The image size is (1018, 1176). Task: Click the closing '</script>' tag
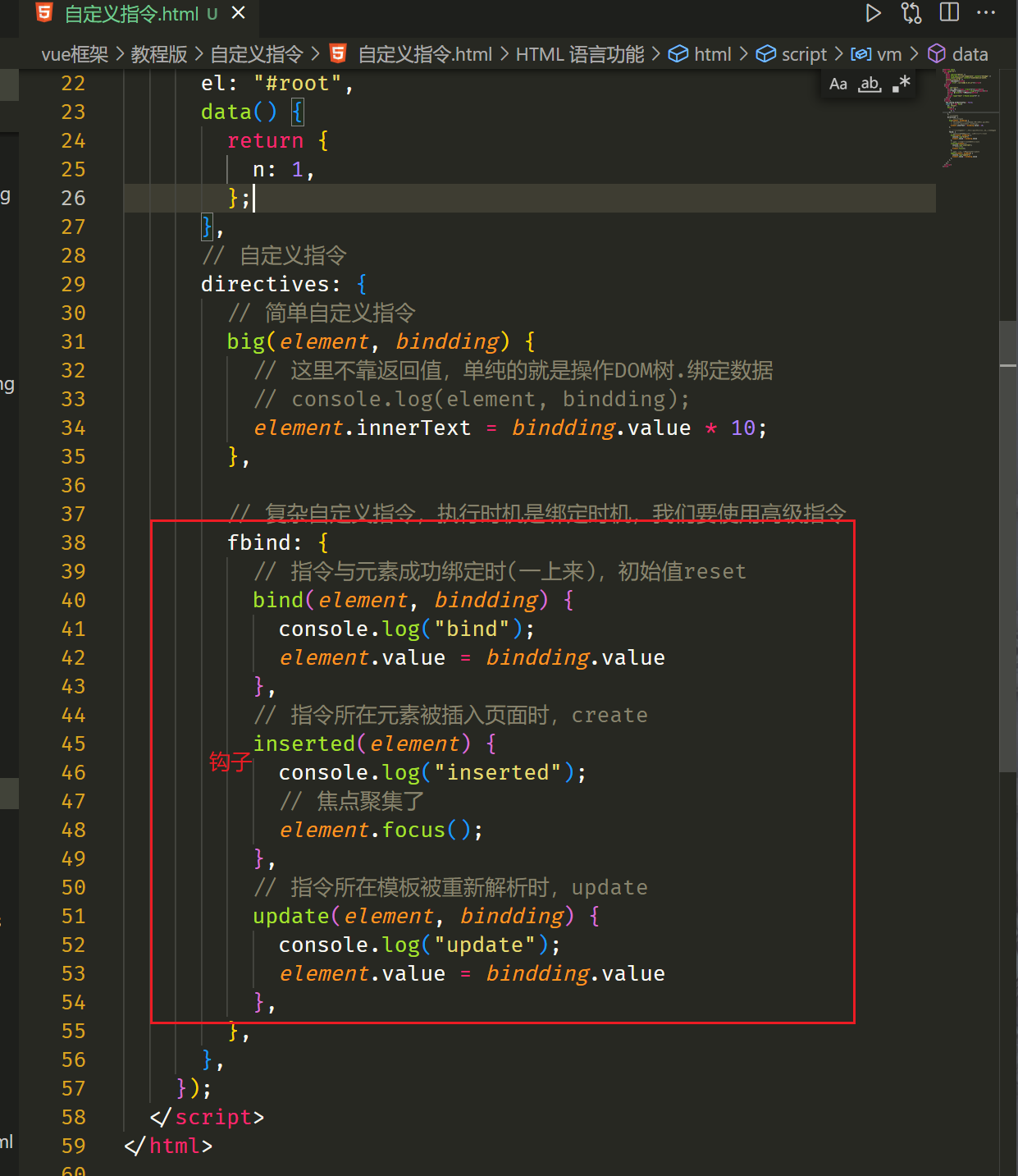(x=207, y=1117)
